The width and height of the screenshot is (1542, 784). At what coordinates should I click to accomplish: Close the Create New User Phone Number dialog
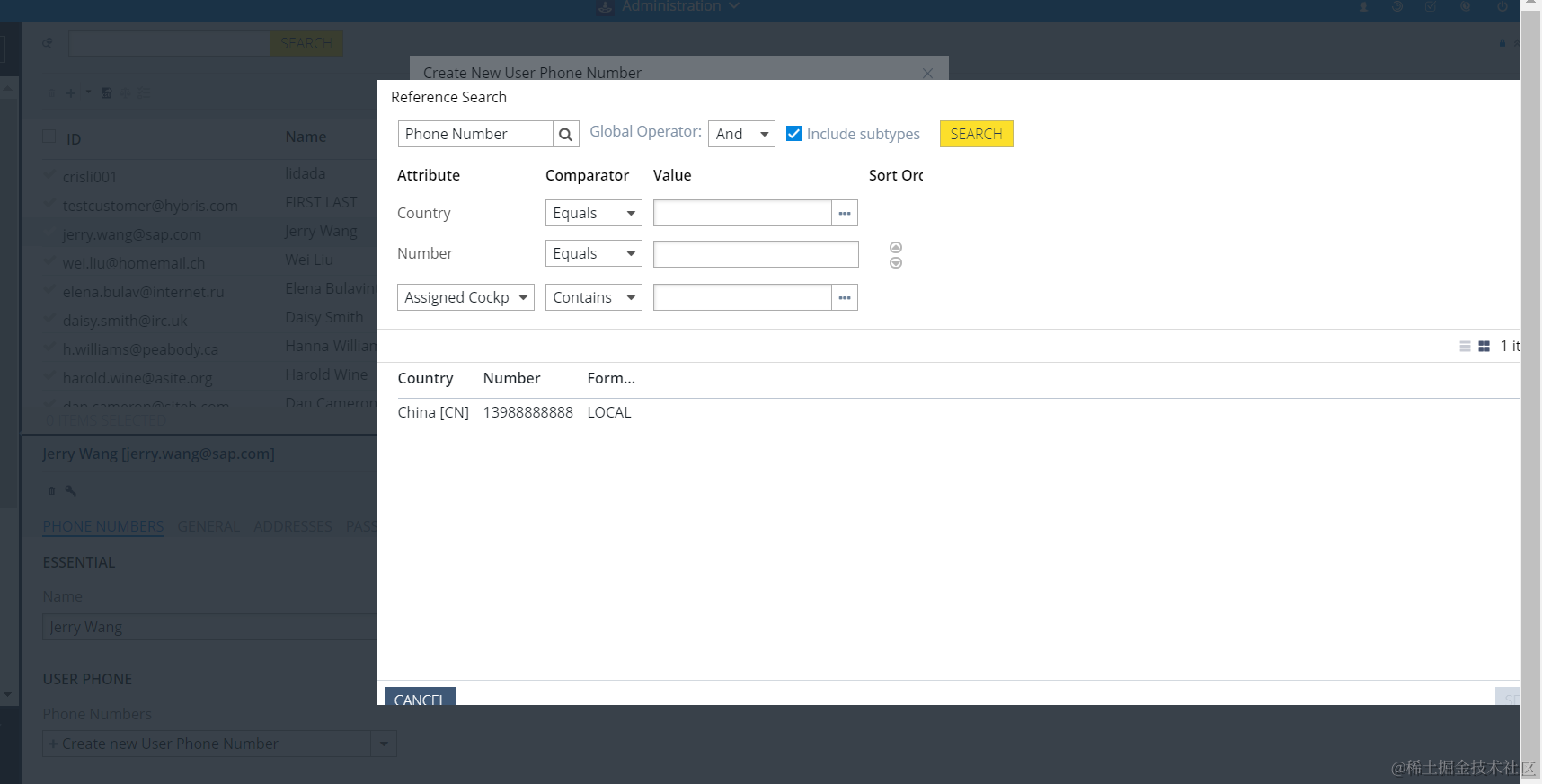click(x=927, y=73)
